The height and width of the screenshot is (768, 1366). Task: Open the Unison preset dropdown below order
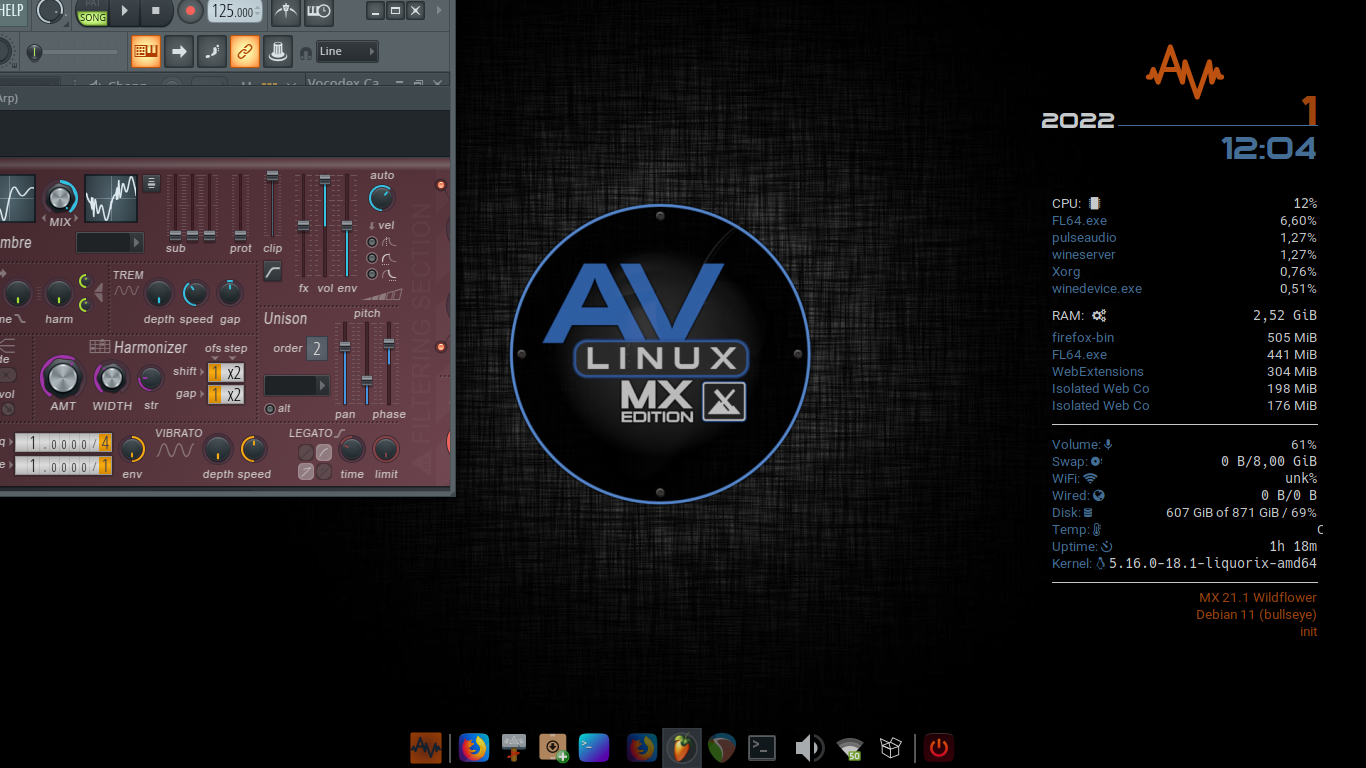click(x=297, y=385)
